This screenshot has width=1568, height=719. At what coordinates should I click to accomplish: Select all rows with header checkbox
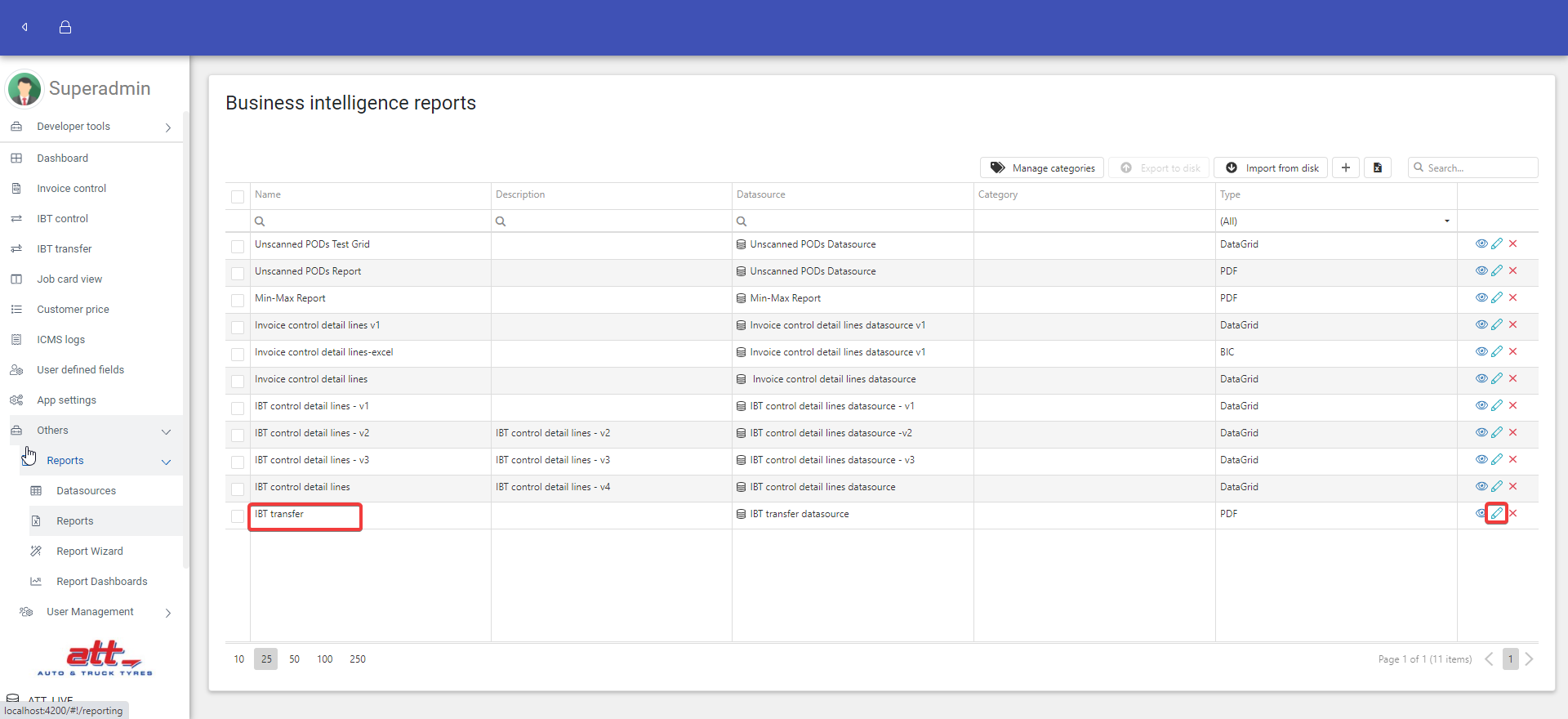tap(238, 196)
